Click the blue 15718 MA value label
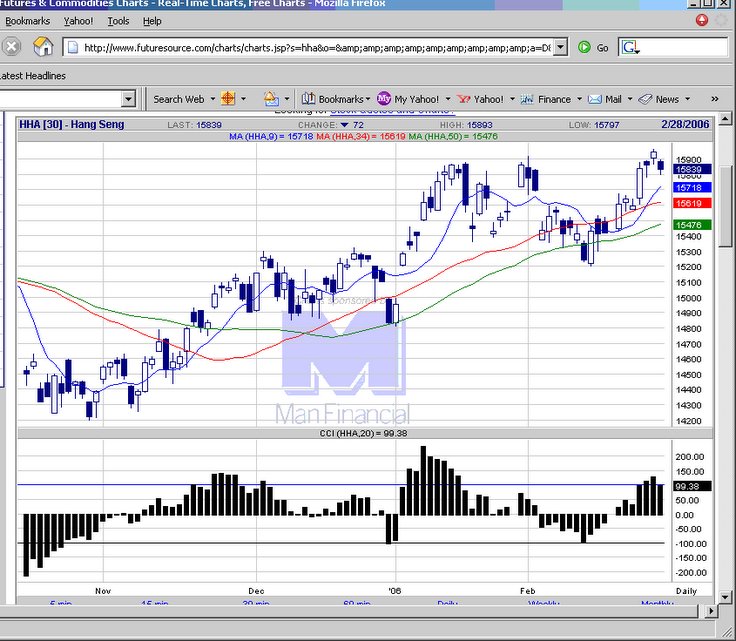 (692, 188)
